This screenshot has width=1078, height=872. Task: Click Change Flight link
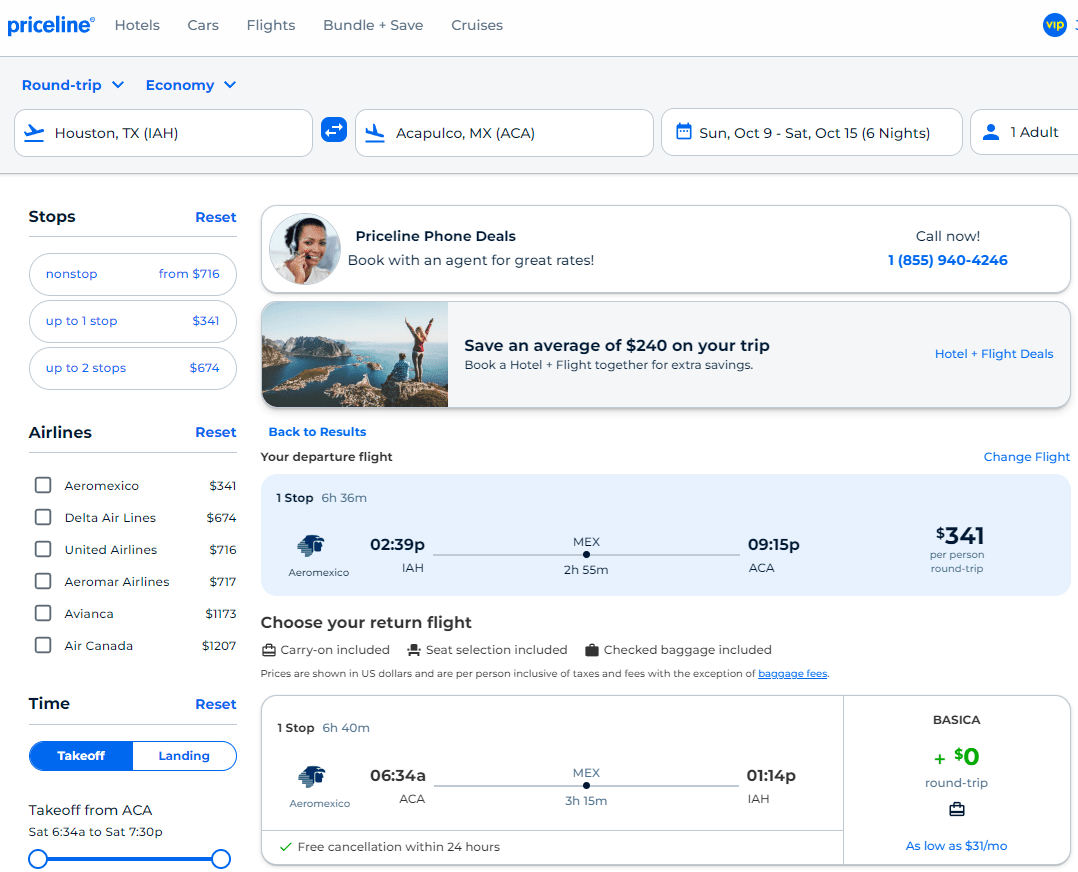pos(1026,457)
